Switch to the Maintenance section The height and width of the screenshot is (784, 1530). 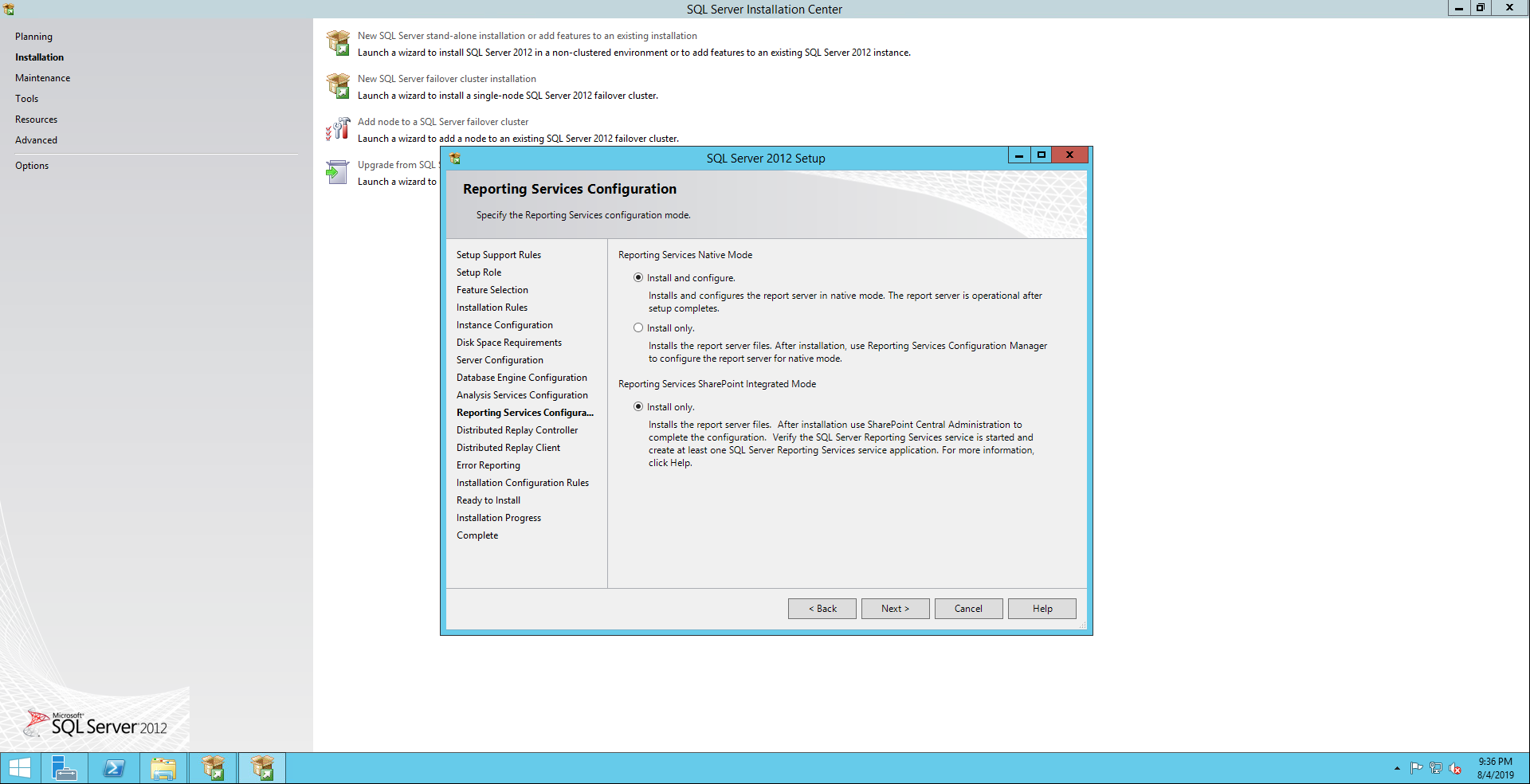tap(42, 78)
